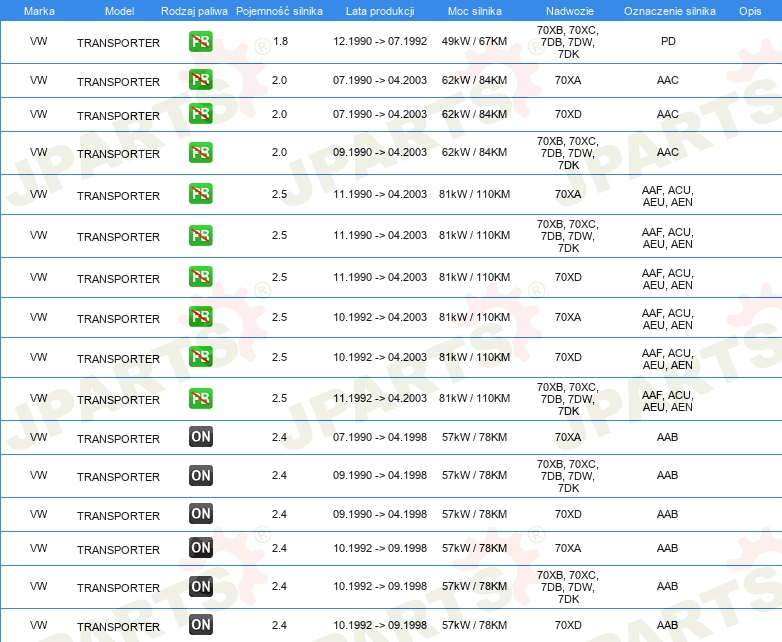Click the Model column header
782x642 pixels.
(119, 11)
